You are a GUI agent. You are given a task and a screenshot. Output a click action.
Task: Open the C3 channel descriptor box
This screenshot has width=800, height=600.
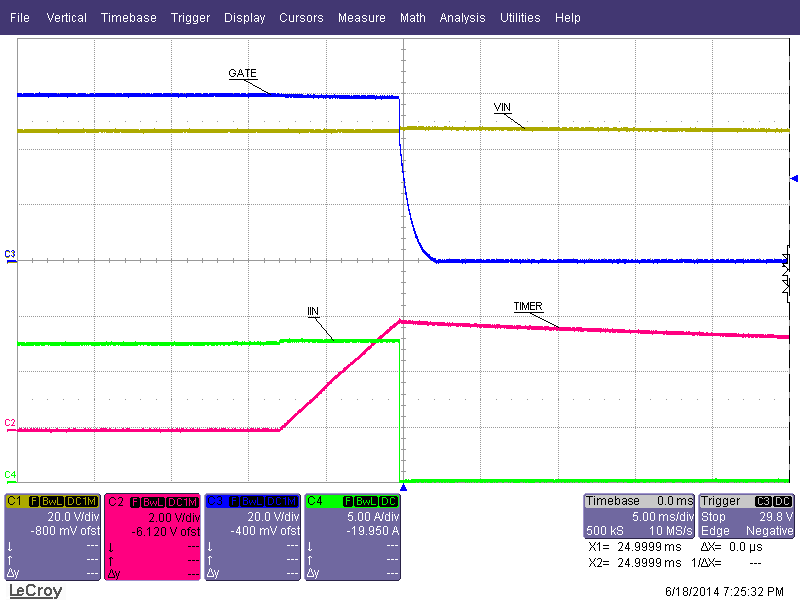coord(253,535)
